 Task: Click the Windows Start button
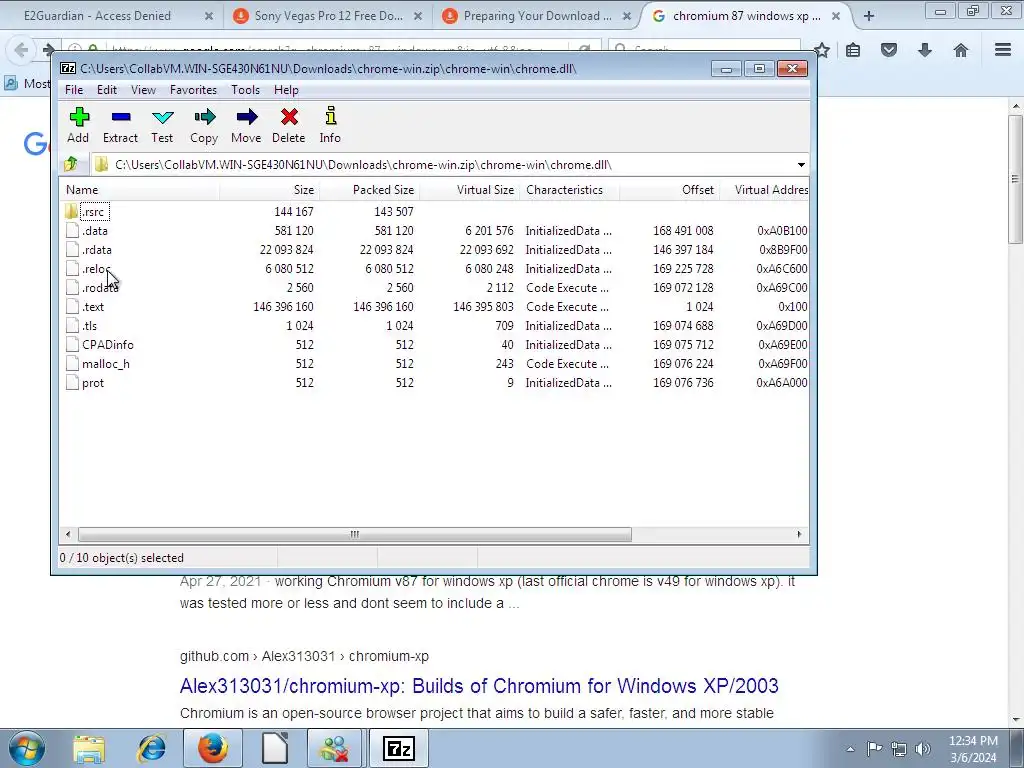pos(27,749)
